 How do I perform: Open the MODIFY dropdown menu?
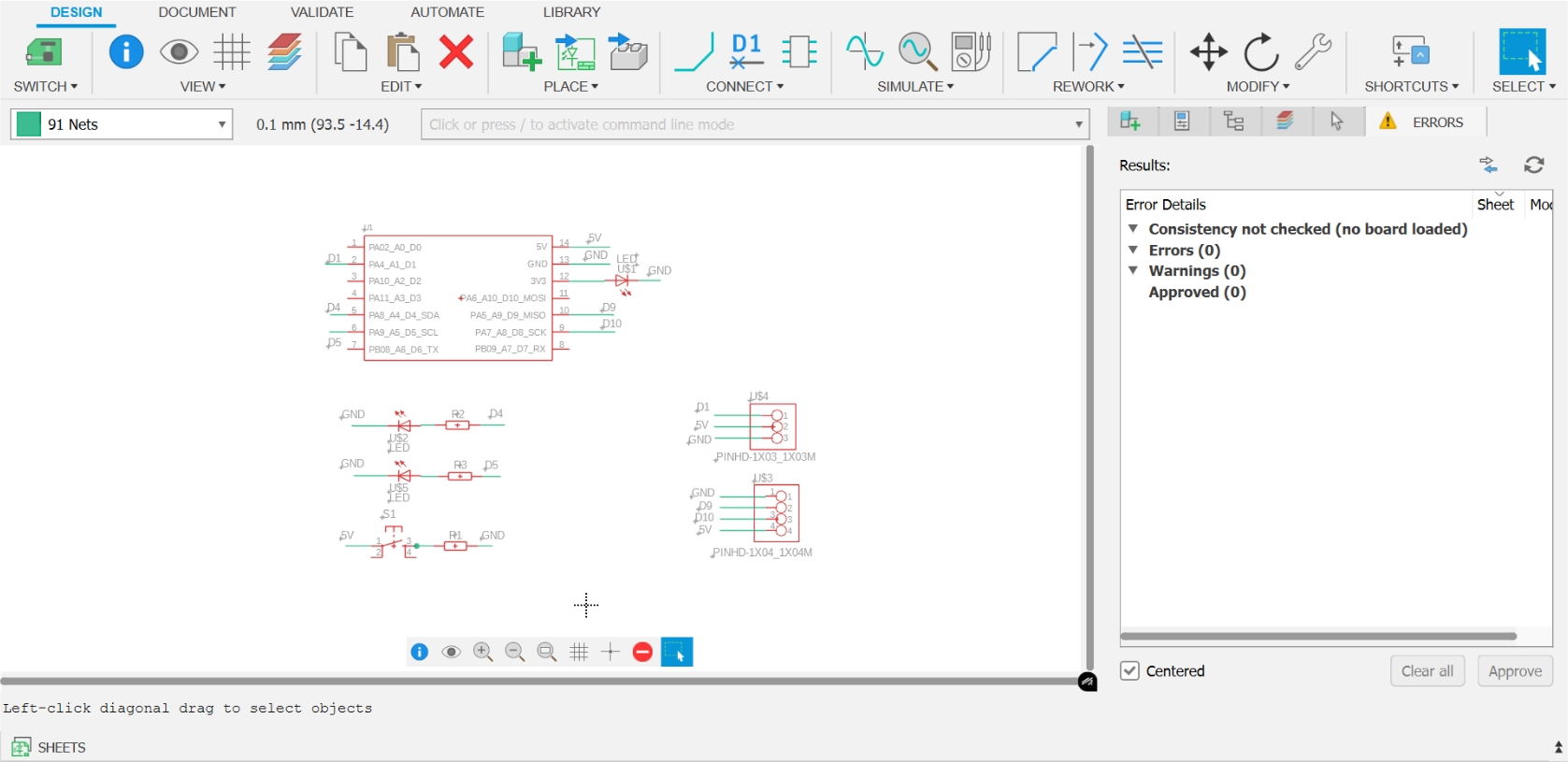(x=1258, y=86)
